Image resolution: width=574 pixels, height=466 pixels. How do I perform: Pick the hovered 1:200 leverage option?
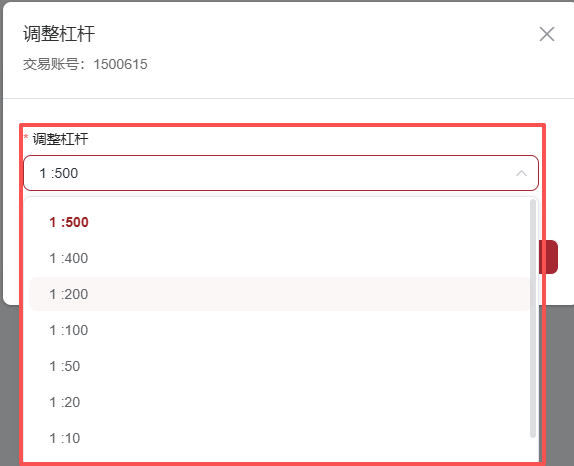tap(280, 294)
